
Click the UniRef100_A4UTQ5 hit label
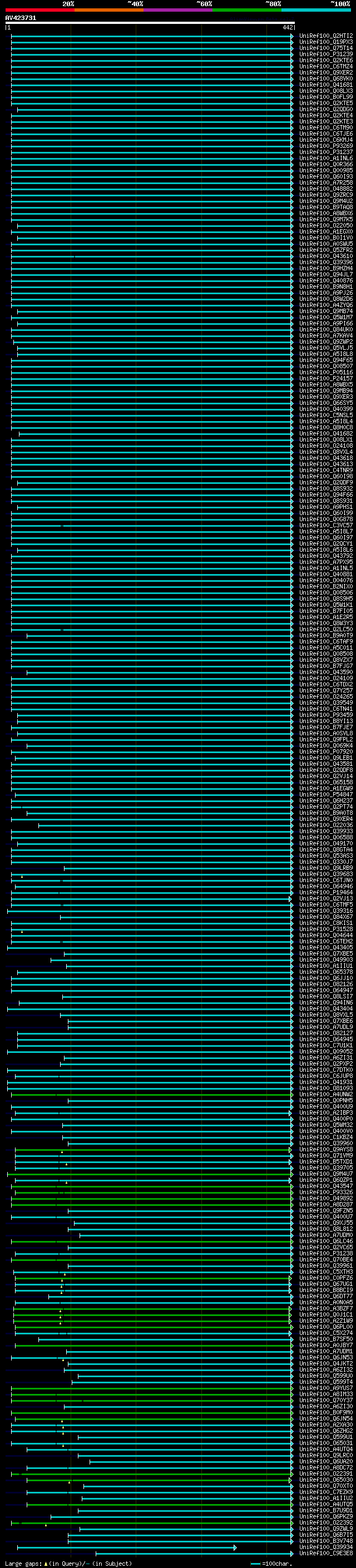tap(325, 1504)
